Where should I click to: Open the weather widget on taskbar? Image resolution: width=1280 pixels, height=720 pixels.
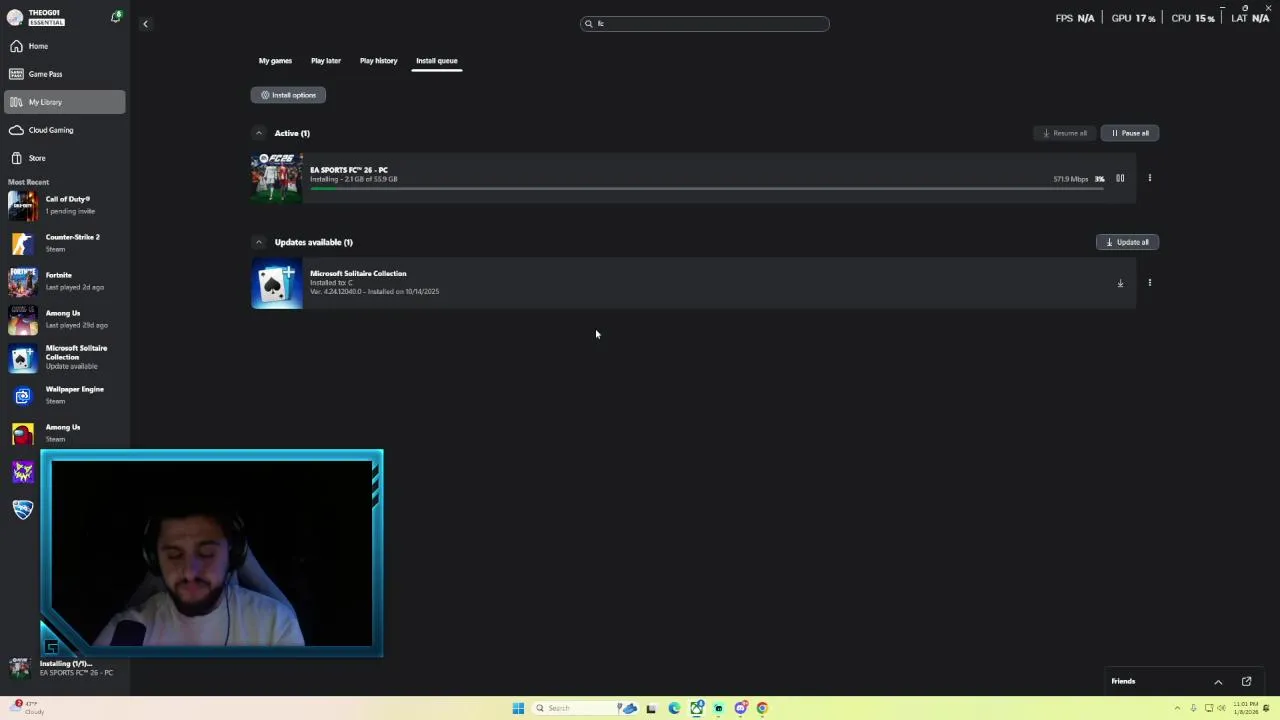28,708
